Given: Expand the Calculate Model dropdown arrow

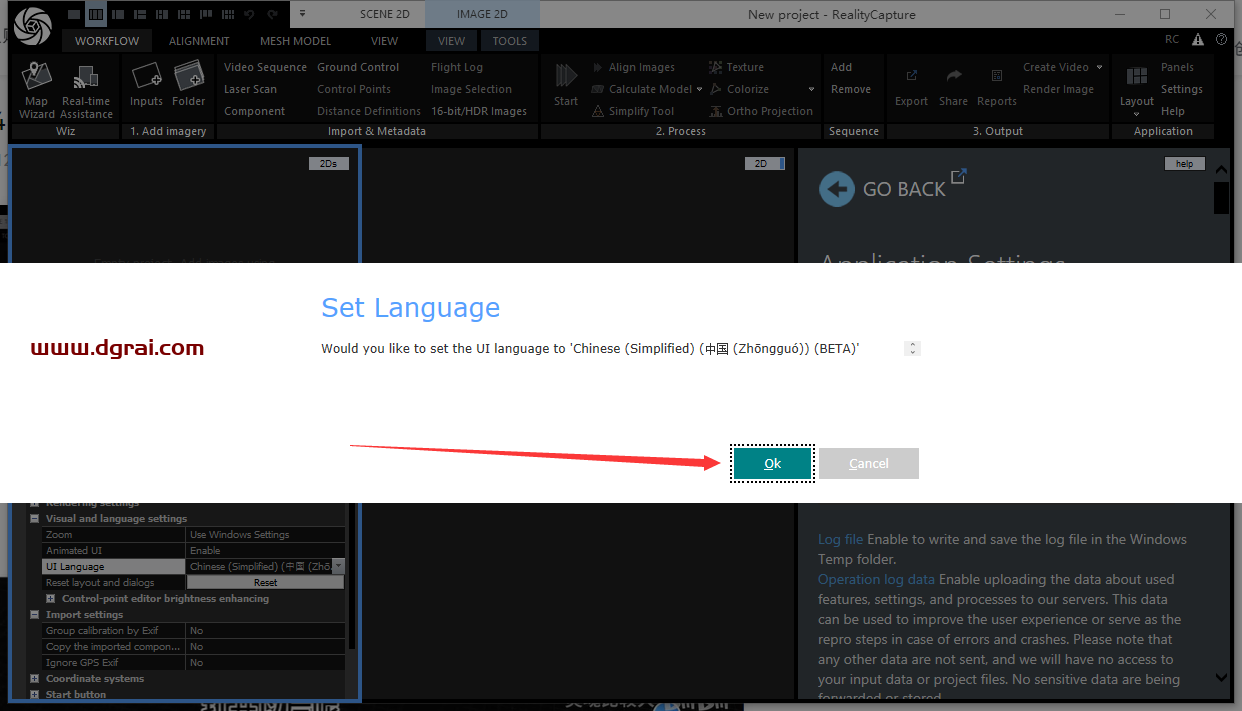Looking at the screenshot, I should click(x=700, y=89).
